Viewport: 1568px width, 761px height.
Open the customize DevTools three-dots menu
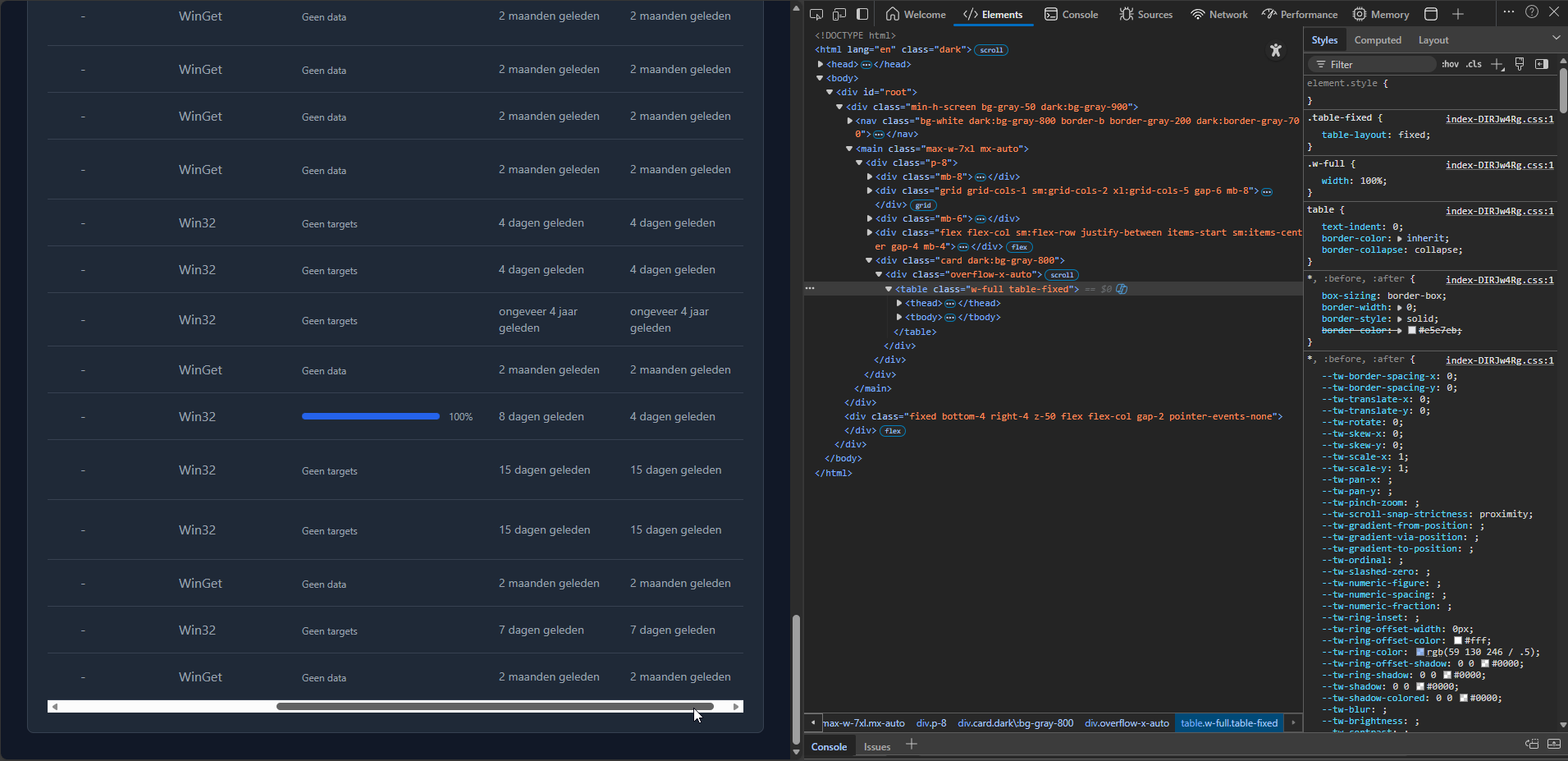[x=1509, y=12]
